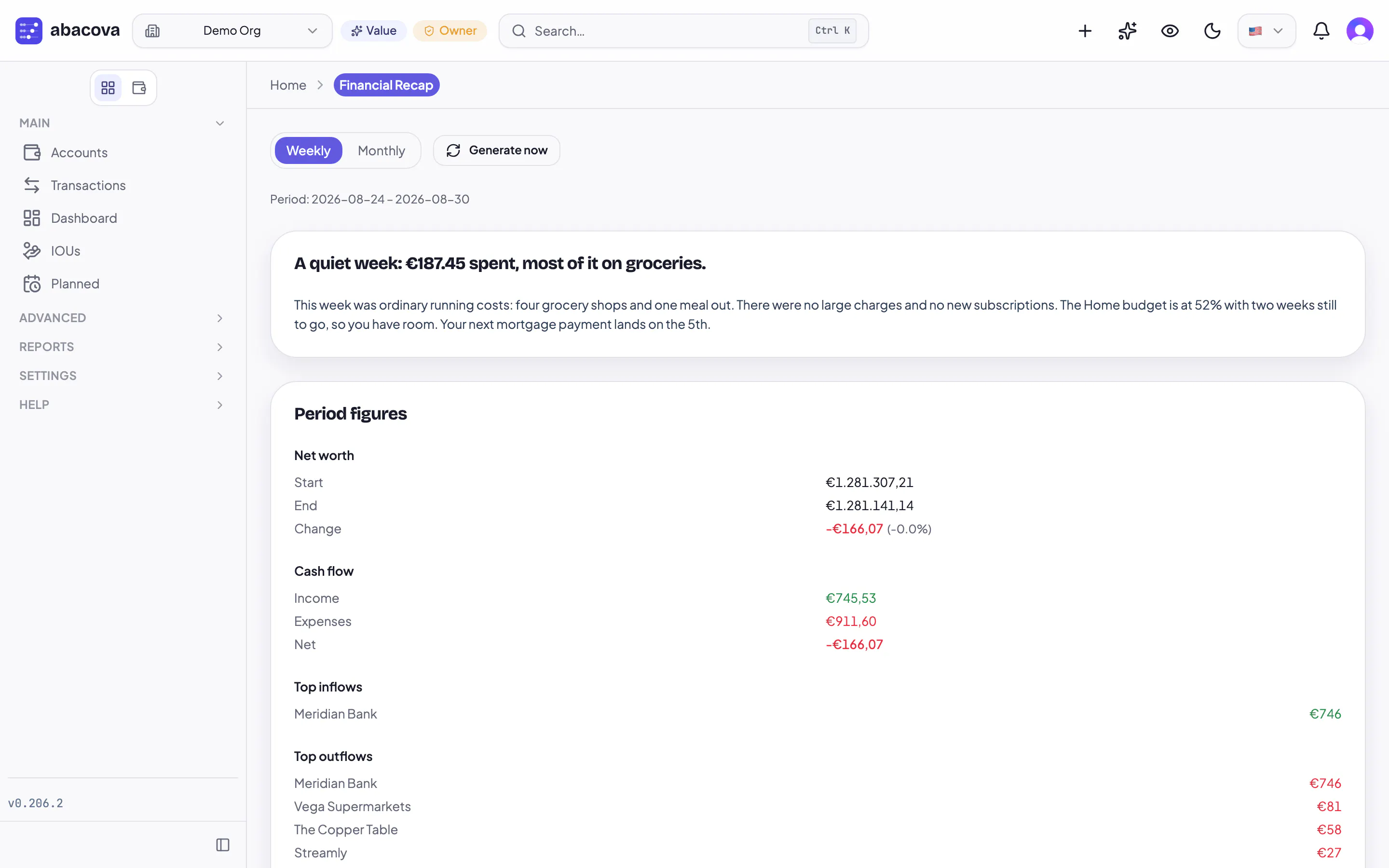Click the Generate now button
Screen dimensions: 1389x868
(496, 150)
